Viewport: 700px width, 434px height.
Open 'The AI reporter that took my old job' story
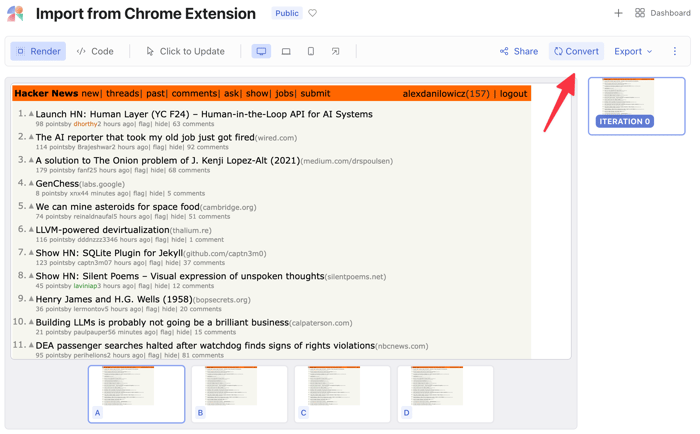click(x=145, y=137)
